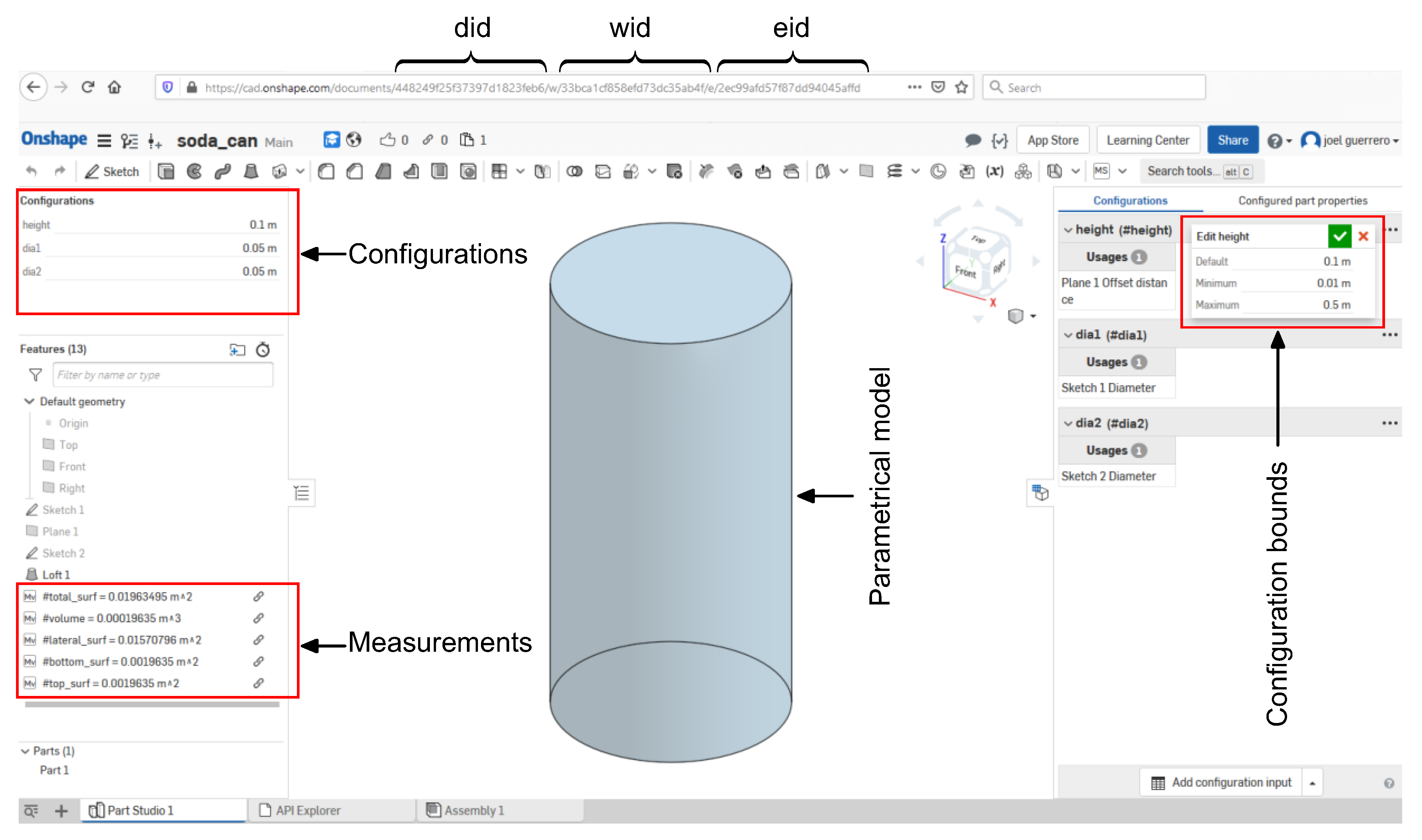Click the rollback stopwatch icon in Features

point(263,350)
